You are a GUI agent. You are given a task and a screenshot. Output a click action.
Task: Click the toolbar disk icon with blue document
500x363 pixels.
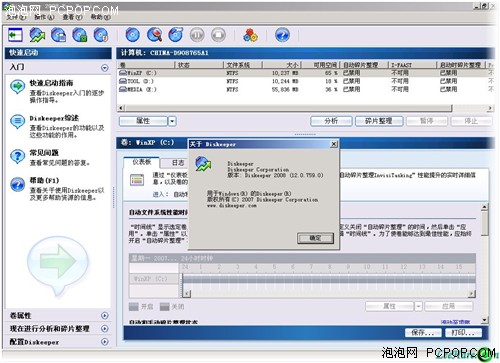[59, 35]
